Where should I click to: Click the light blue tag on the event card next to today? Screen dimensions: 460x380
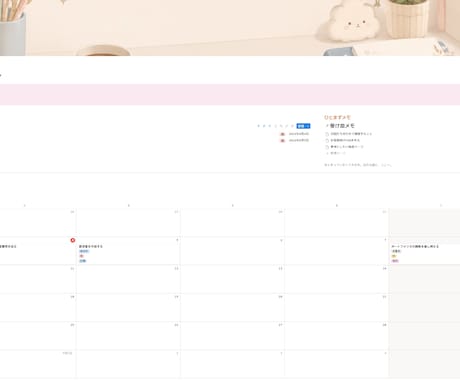pos(84,251)
